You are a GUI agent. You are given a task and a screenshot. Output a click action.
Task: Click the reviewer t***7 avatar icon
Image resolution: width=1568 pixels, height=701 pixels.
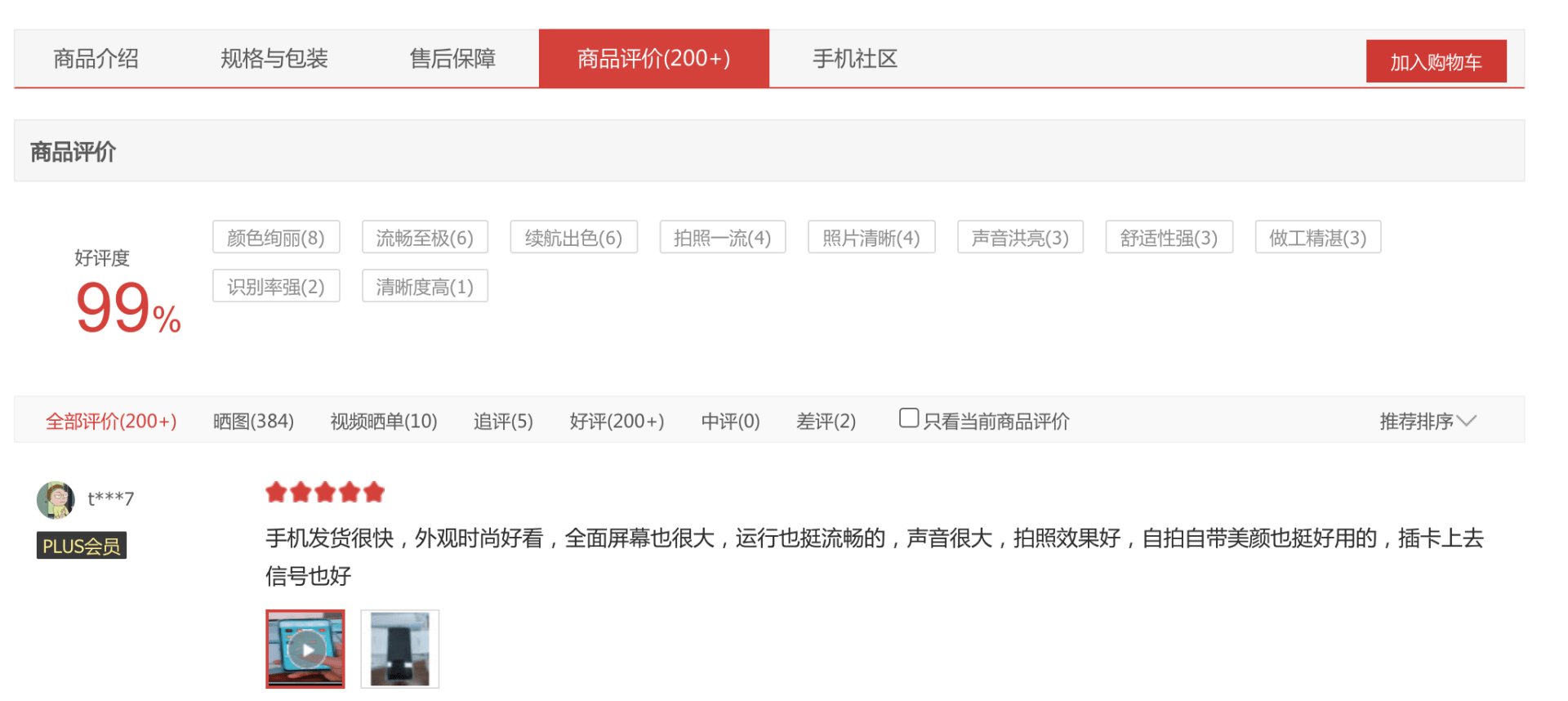[56, 500]
